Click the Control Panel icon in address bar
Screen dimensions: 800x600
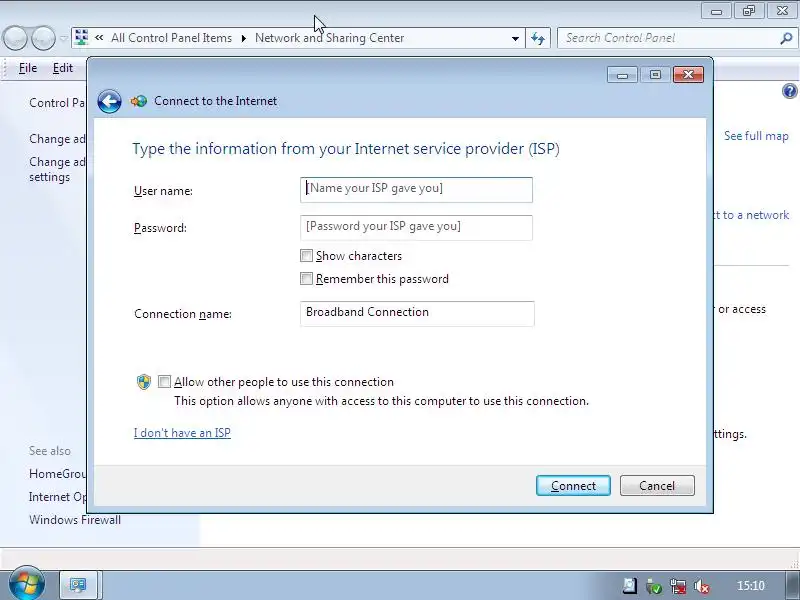(81, 38)
